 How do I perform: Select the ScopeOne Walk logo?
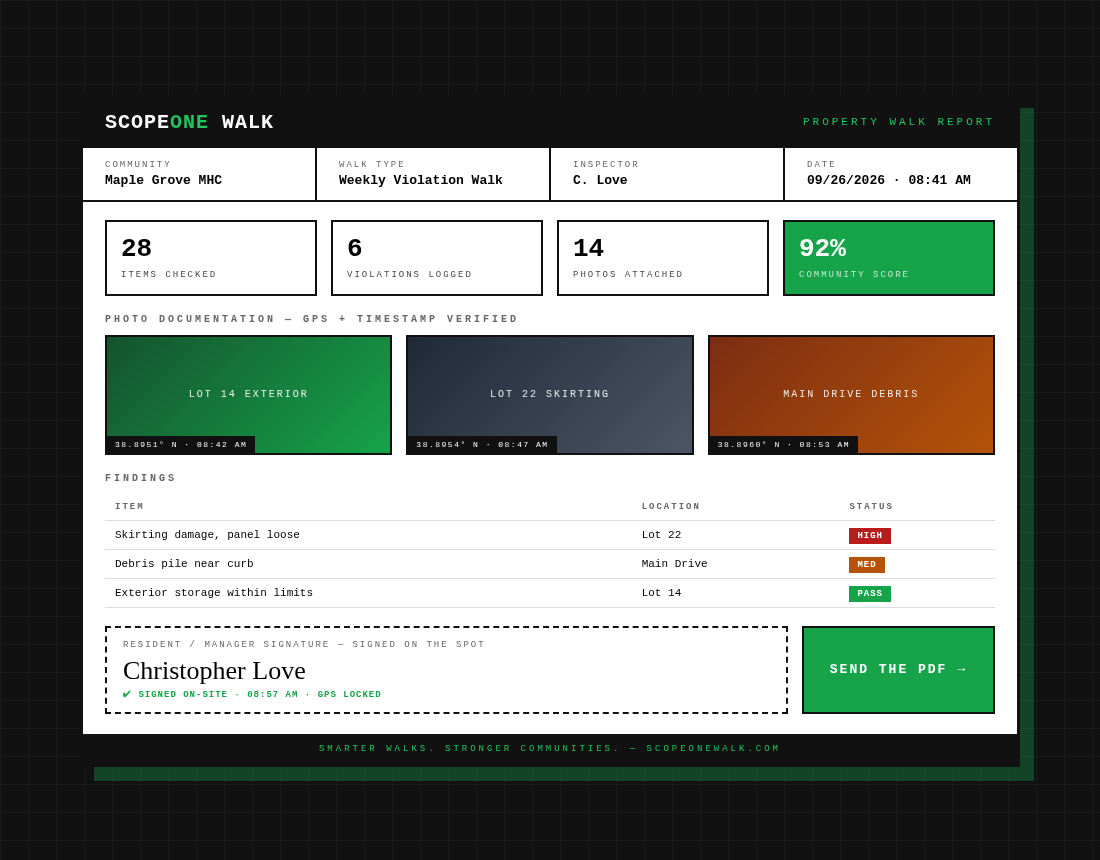(189, 122)
